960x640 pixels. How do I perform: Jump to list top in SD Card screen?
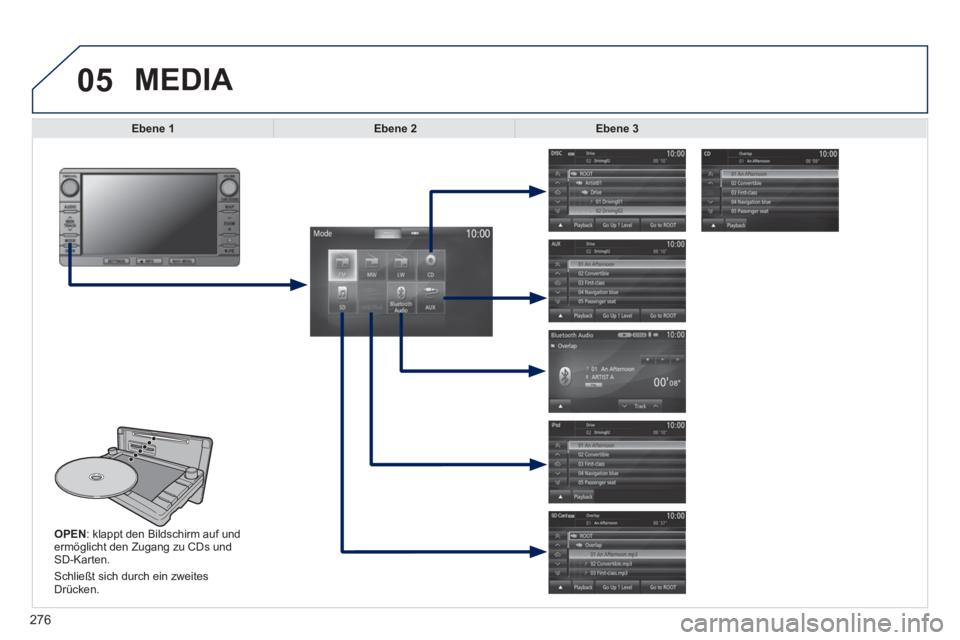pos(557,536)
